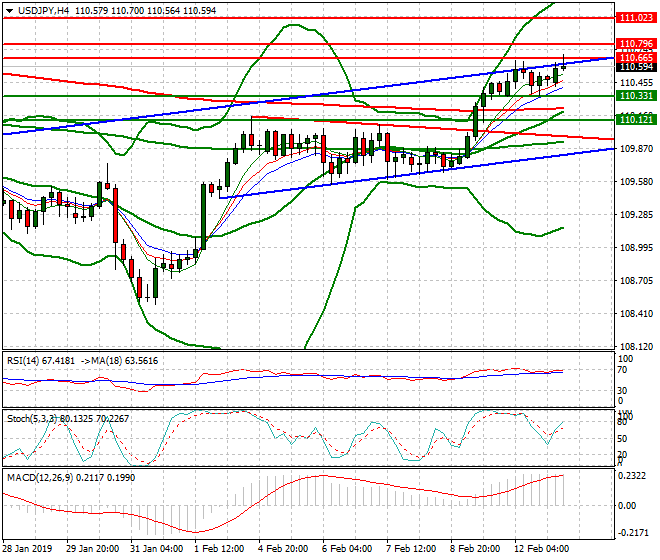The image size is (660, 560).
Task: Click the 7 Feb 12:00 time marker
Action: point(410,549)
